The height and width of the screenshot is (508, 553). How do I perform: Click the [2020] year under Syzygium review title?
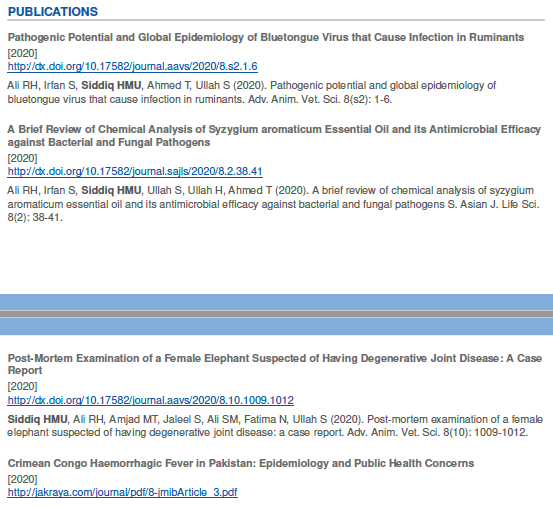[x=22, y=158]
